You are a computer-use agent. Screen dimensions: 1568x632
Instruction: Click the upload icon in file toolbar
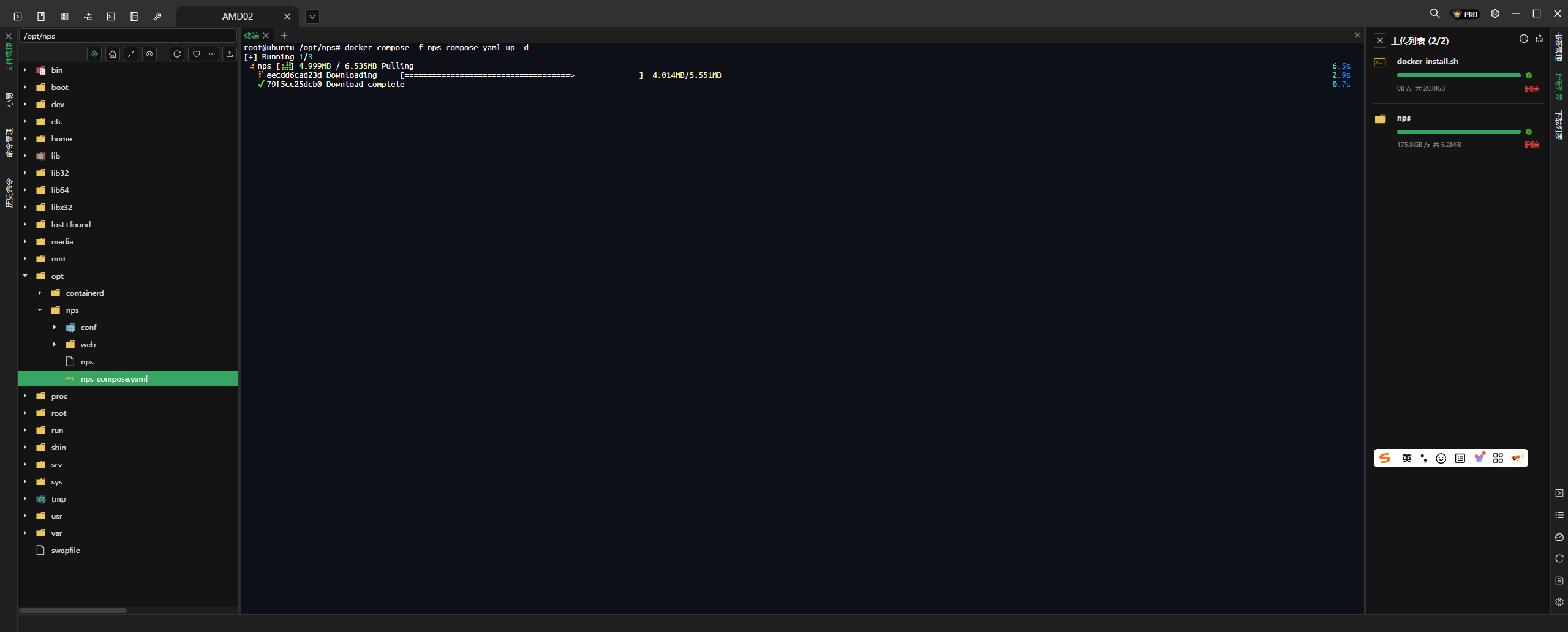[230, 54]
